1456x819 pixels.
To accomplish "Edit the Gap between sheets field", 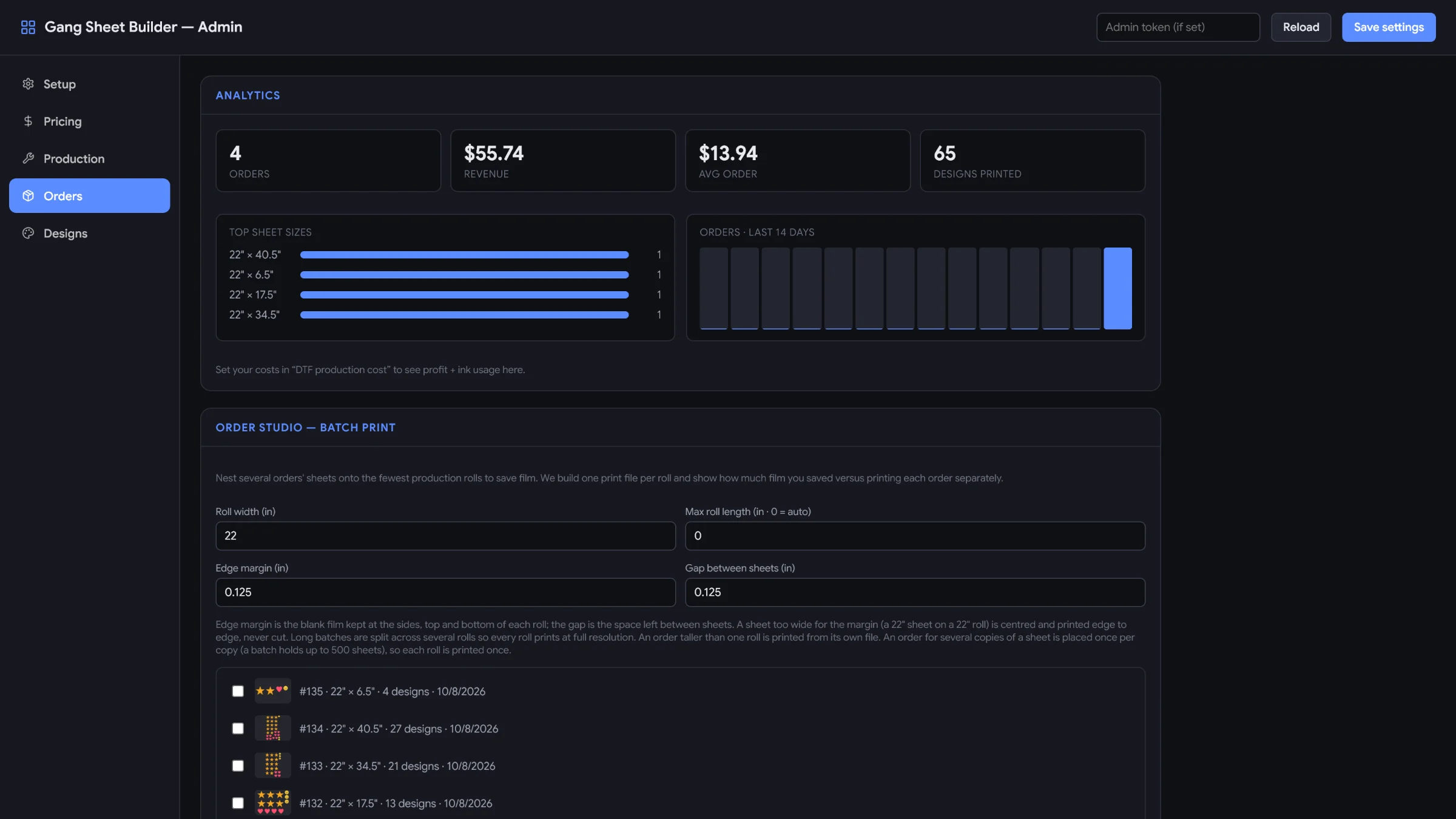I will [x=915, y=592].
